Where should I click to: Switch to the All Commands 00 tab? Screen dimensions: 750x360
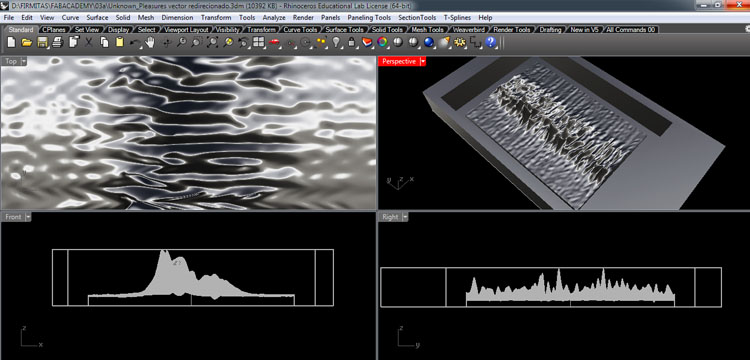(x=630, y=30)
